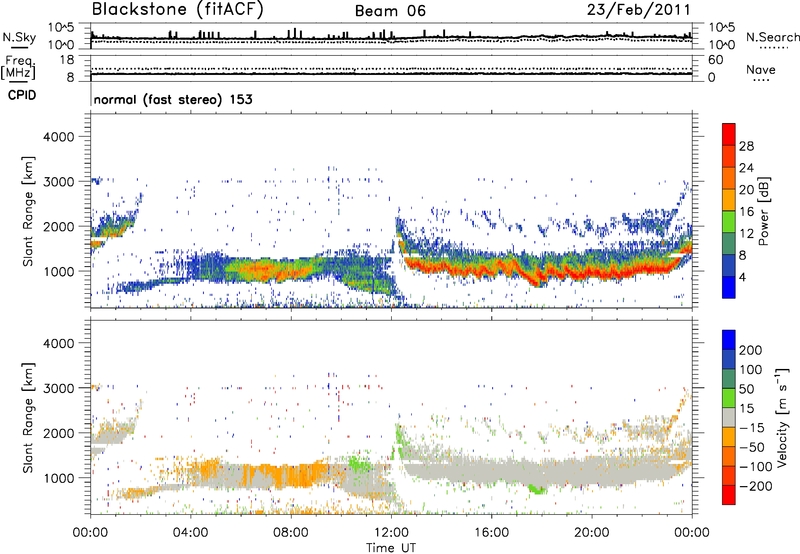Click the "4000" tick in the velocity panel
Screen dimensions: 800x554
pyautogui.click(x=59, y=343)
